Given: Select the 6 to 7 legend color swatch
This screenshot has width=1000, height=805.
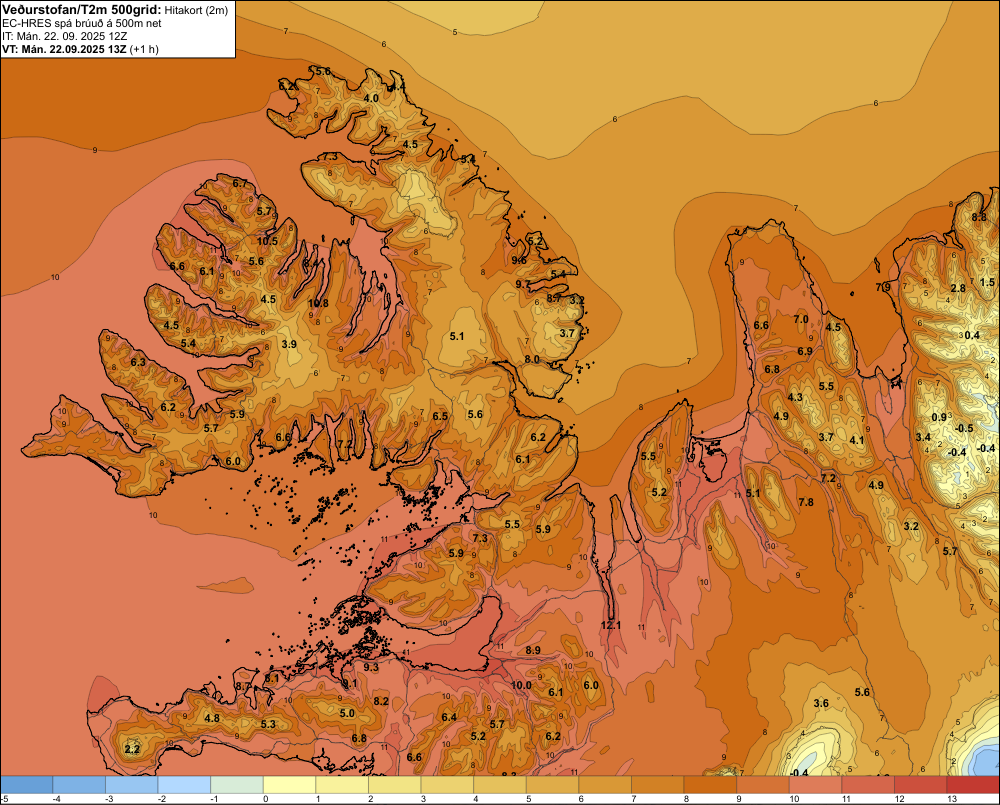Looking at the screenshot, I should (605, 785).
